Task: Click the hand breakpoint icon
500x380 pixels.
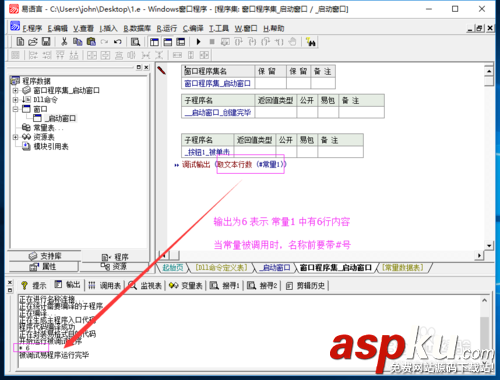Action: pos(292,42)
